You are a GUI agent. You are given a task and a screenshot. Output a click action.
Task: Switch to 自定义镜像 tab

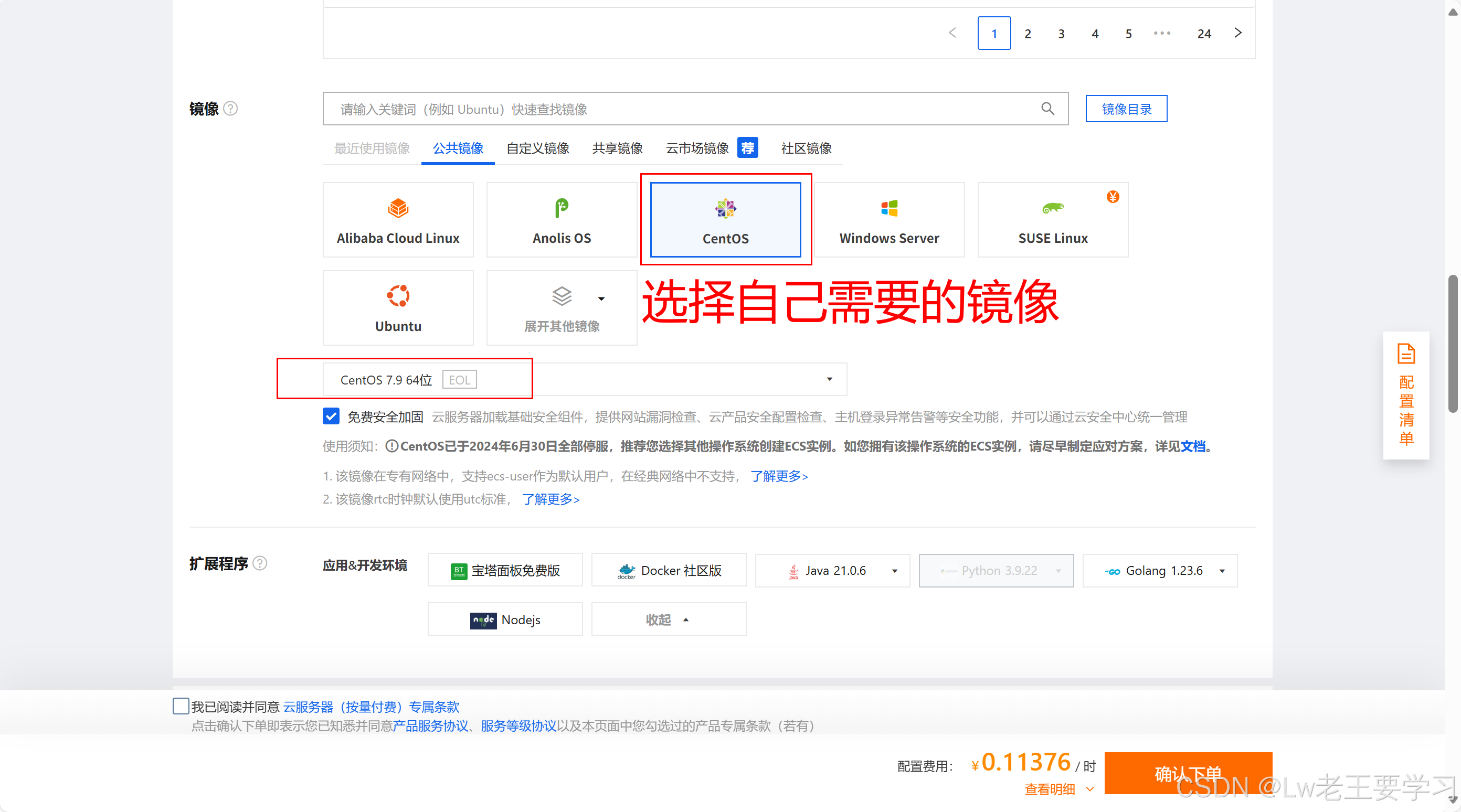tap(538, 148)
